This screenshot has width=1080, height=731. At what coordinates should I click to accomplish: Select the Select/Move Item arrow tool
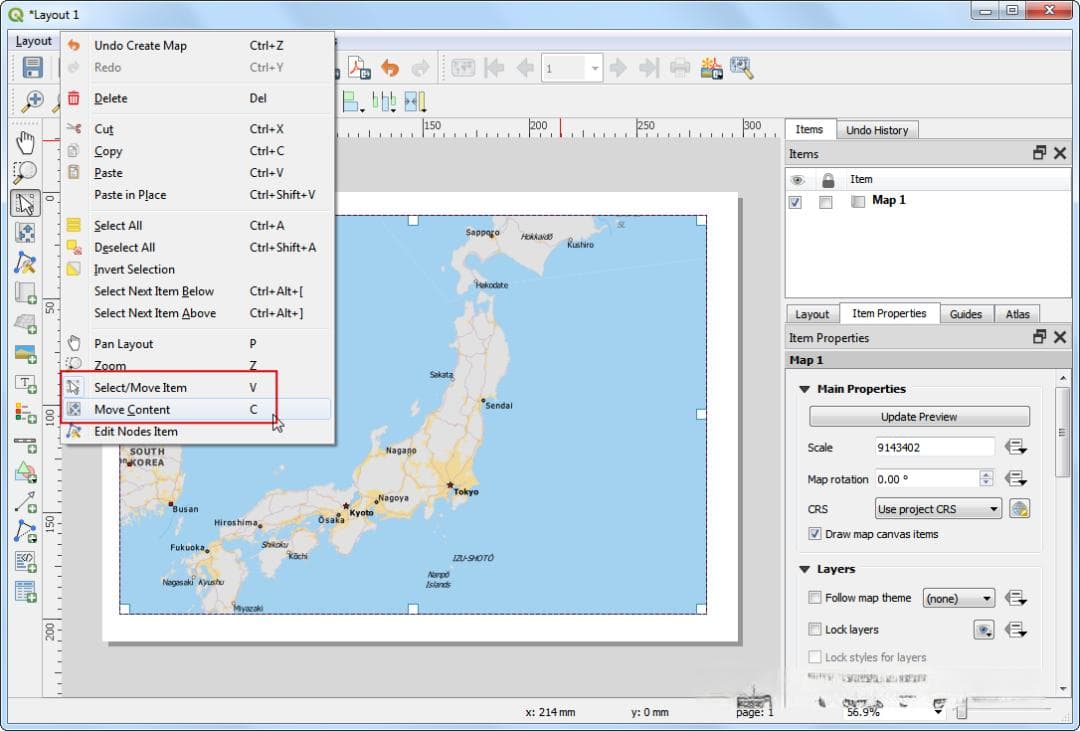(x=25, y=204)
